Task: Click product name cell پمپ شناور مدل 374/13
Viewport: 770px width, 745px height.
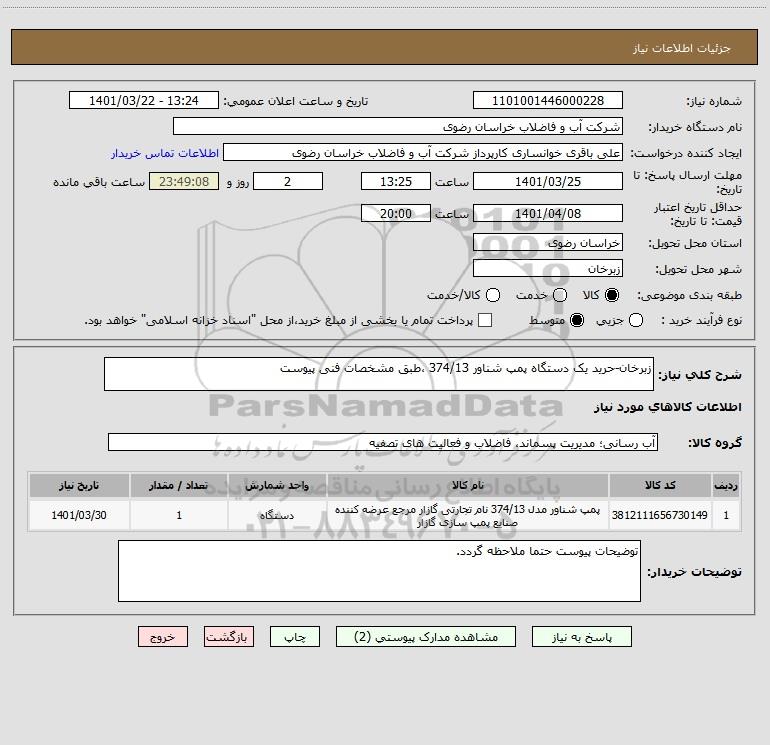Action: coord(468,515)
